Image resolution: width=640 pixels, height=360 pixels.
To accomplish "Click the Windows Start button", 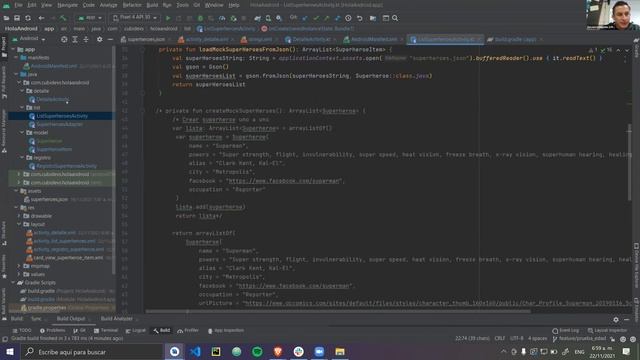I will pyautogui.click(x=10, y=351).
